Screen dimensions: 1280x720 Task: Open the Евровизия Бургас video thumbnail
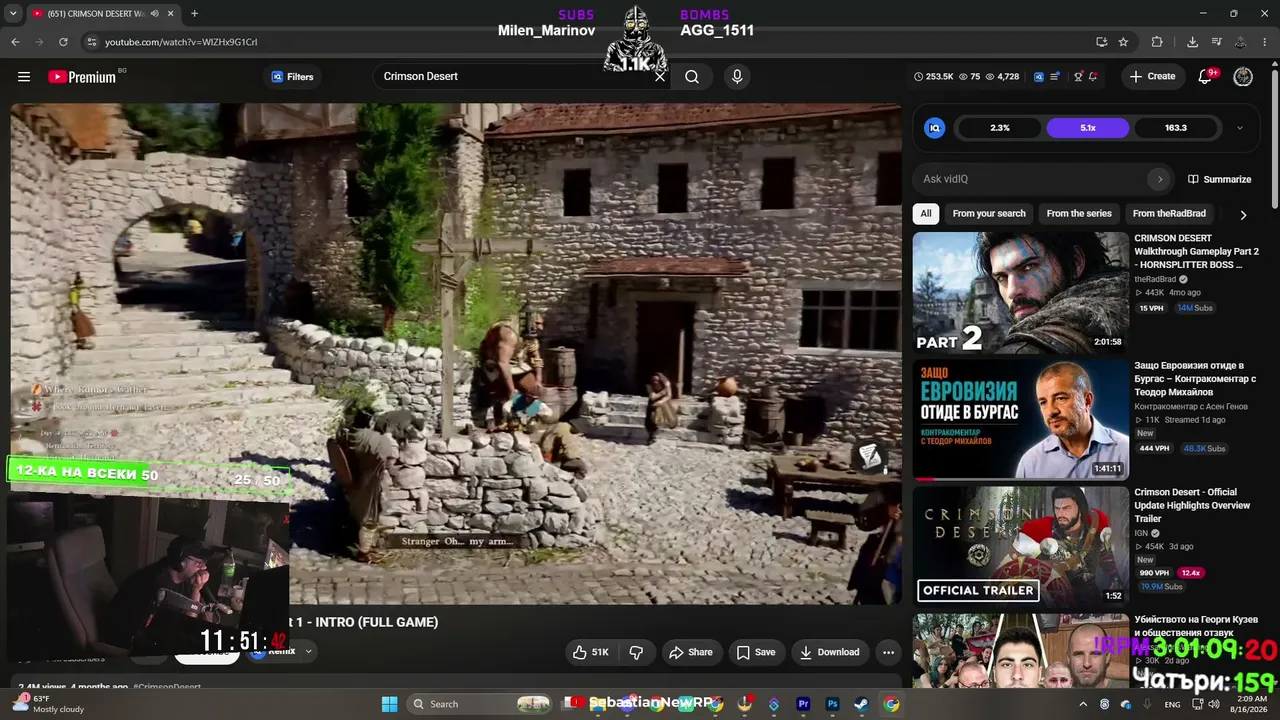click(x=1020, y=420)
